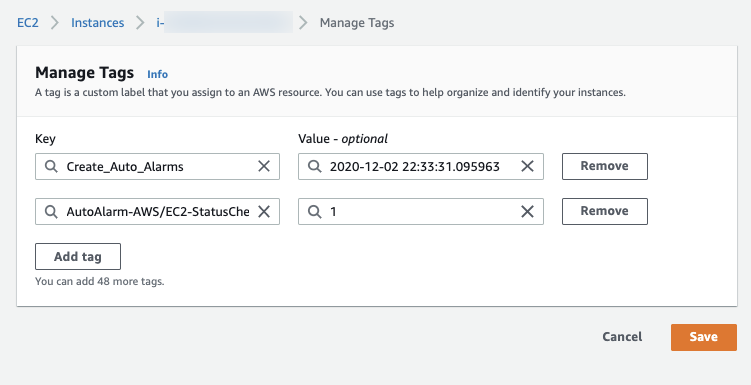751x385 pixels.
Task: Edit the value input containing 1
Action: [x=421, y=211]
